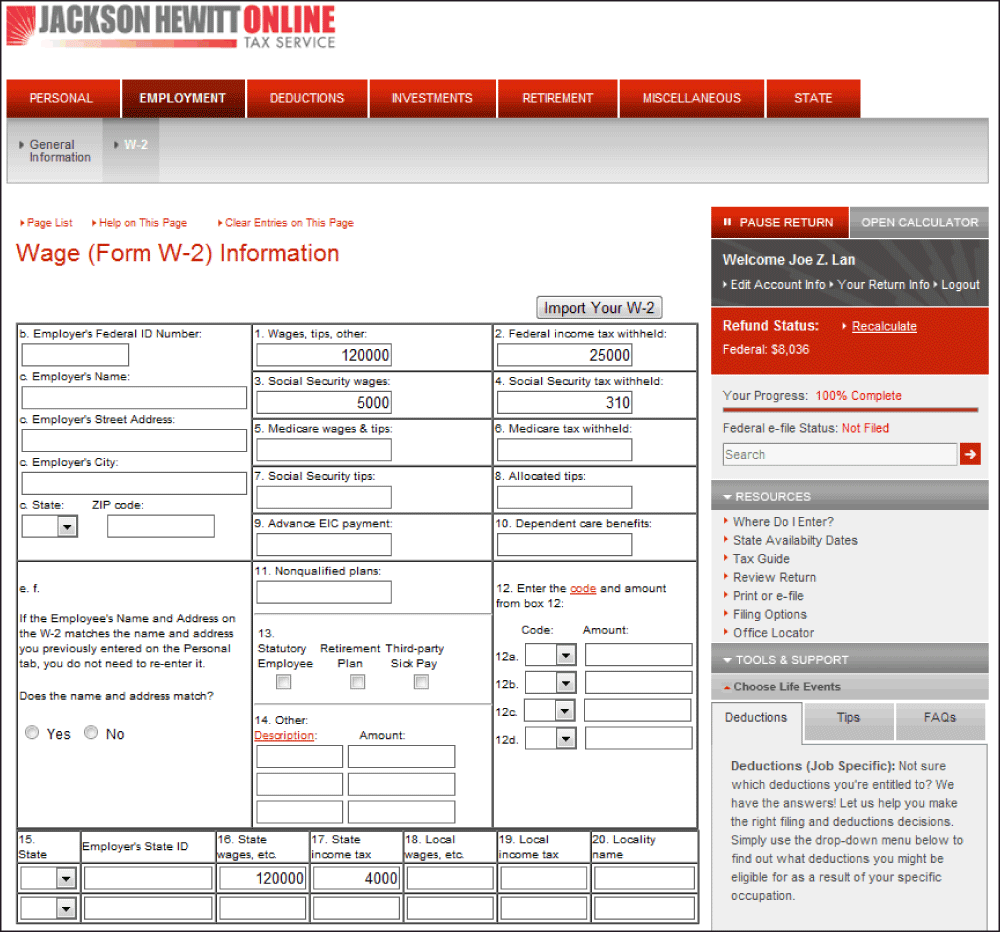Click Pause Return button

pyautogui.click(x=779, y=223)
